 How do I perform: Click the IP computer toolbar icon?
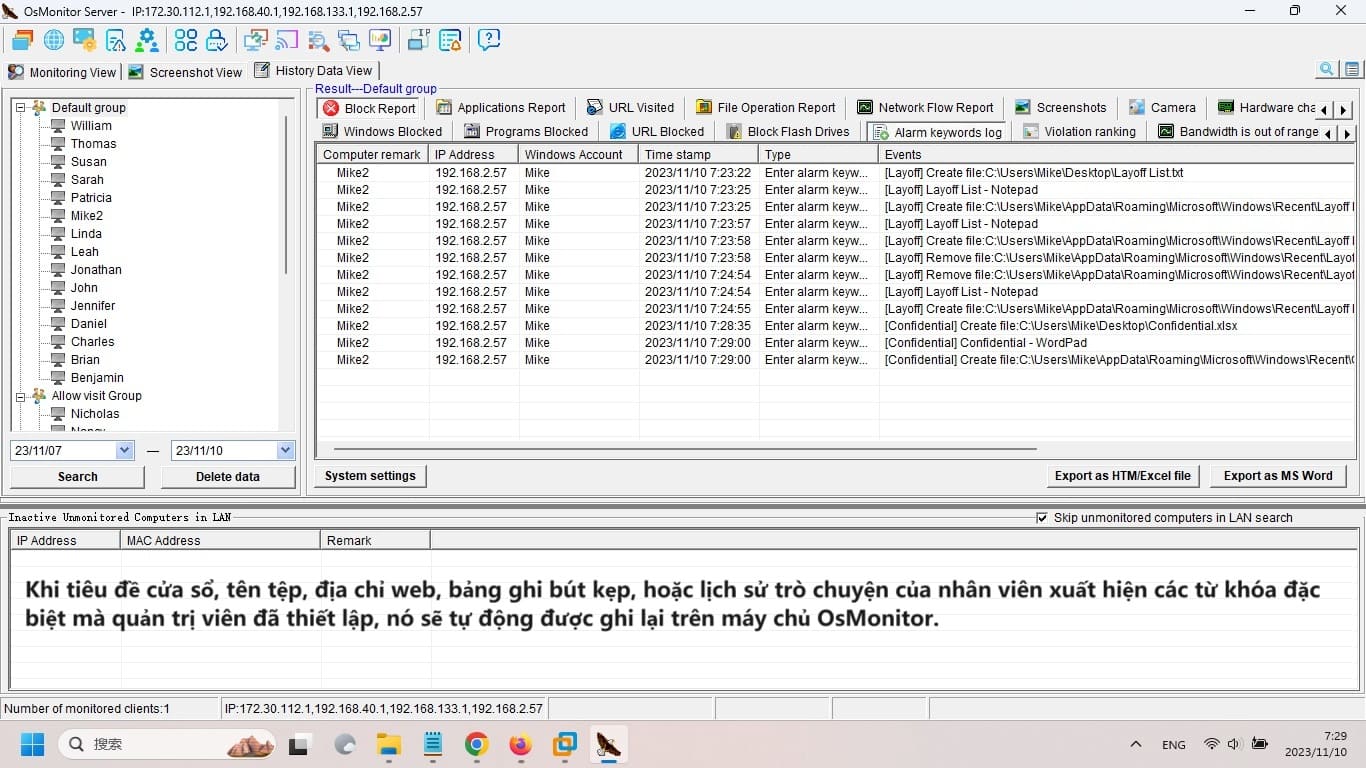pyautogui.click(x=419, y=40)
